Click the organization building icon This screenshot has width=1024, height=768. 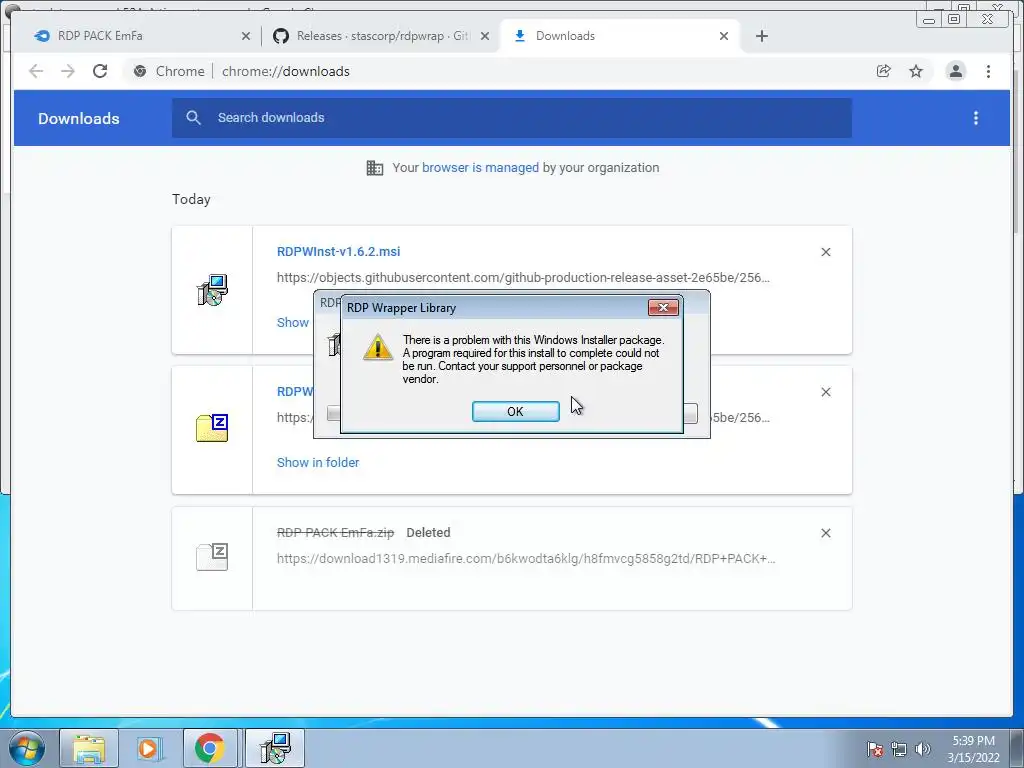click(x=375, y=168)
